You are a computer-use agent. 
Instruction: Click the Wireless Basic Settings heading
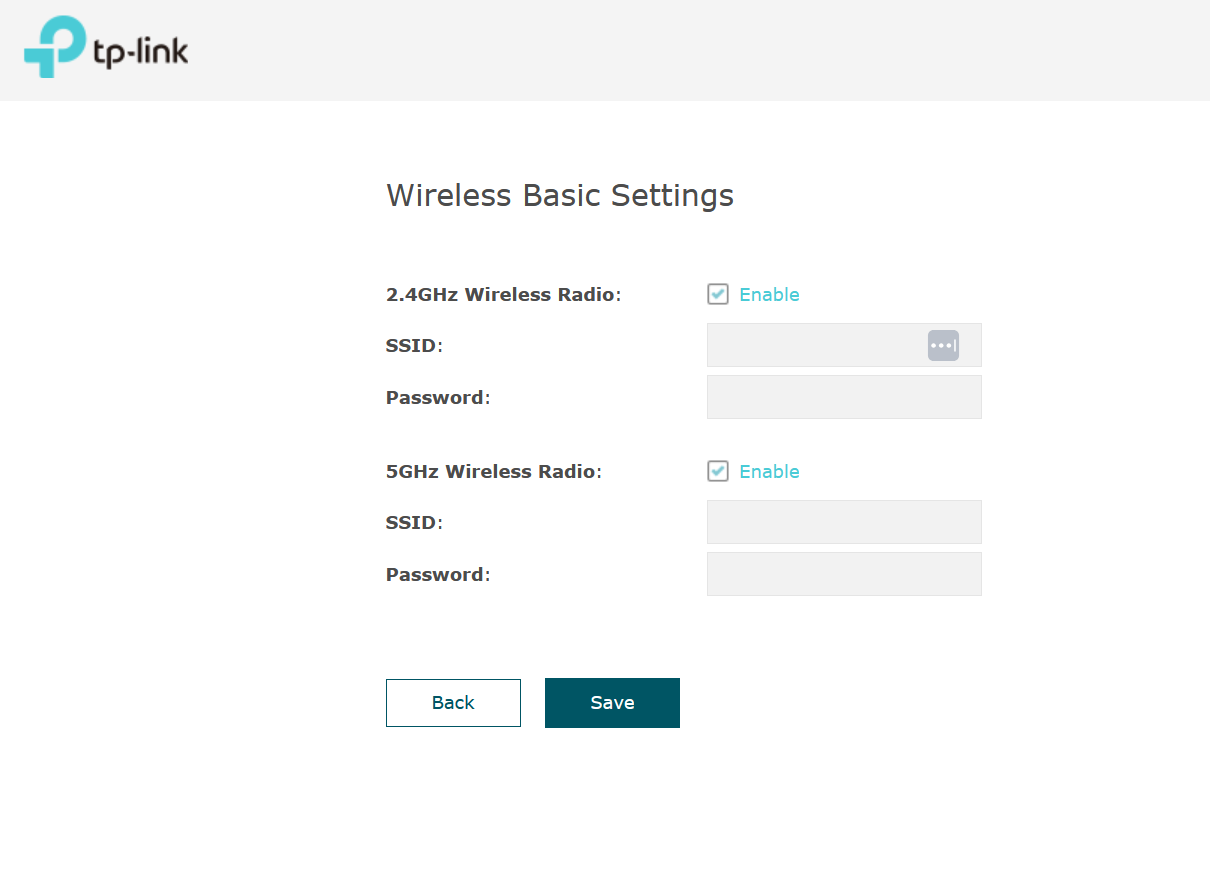click(560, 195)
